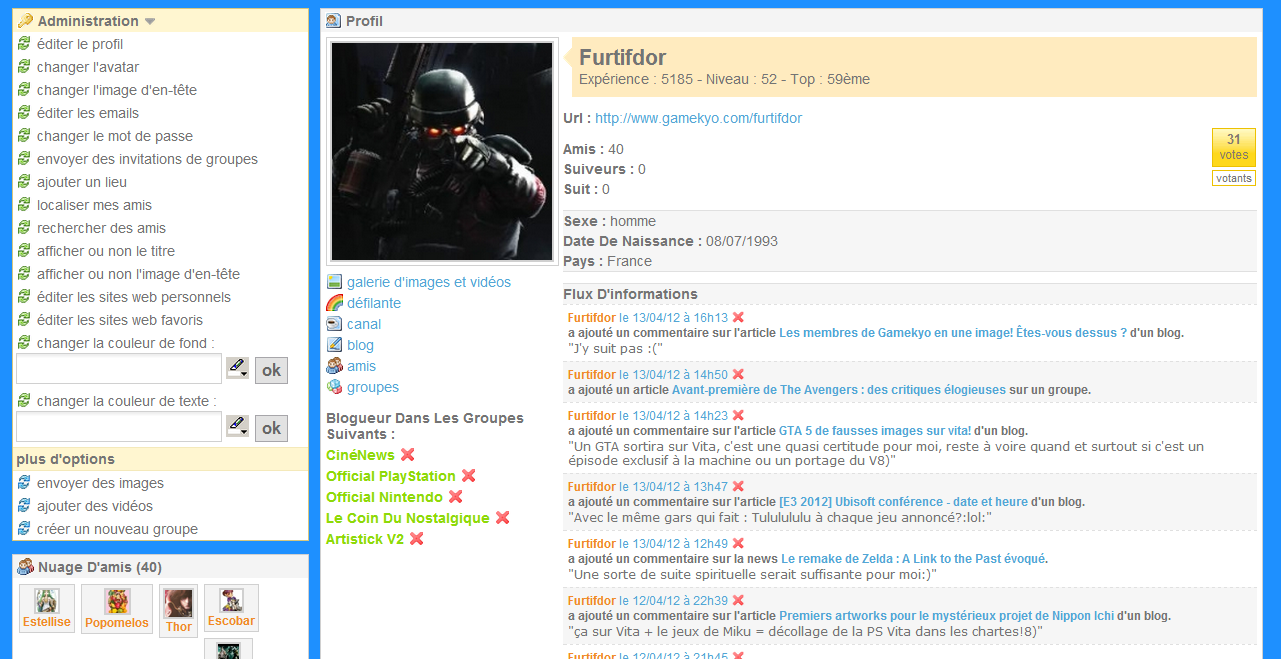Open 'éditer les emails' option
Viewport: 1281px width, 659px height.
(88, 113)
